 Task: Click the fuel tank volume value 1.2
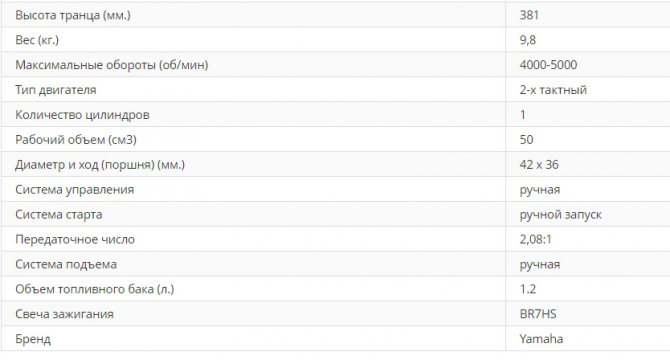tap(528, 289)
